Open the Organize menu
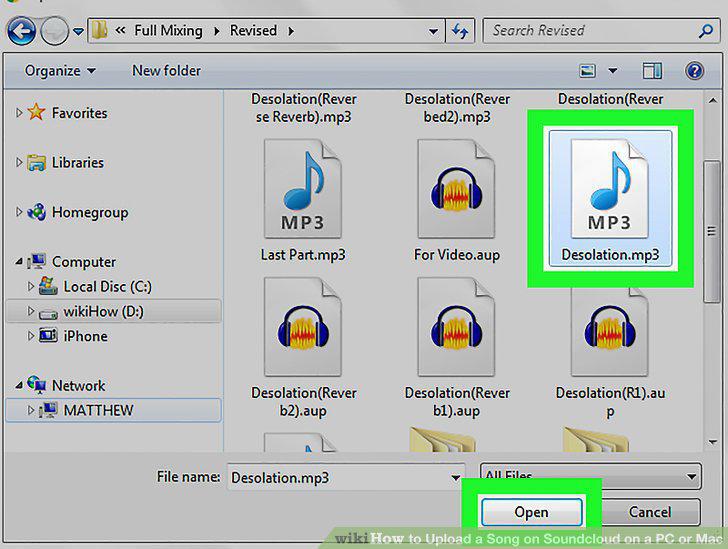Screen dimensions: 728x549 pos(60,71)
